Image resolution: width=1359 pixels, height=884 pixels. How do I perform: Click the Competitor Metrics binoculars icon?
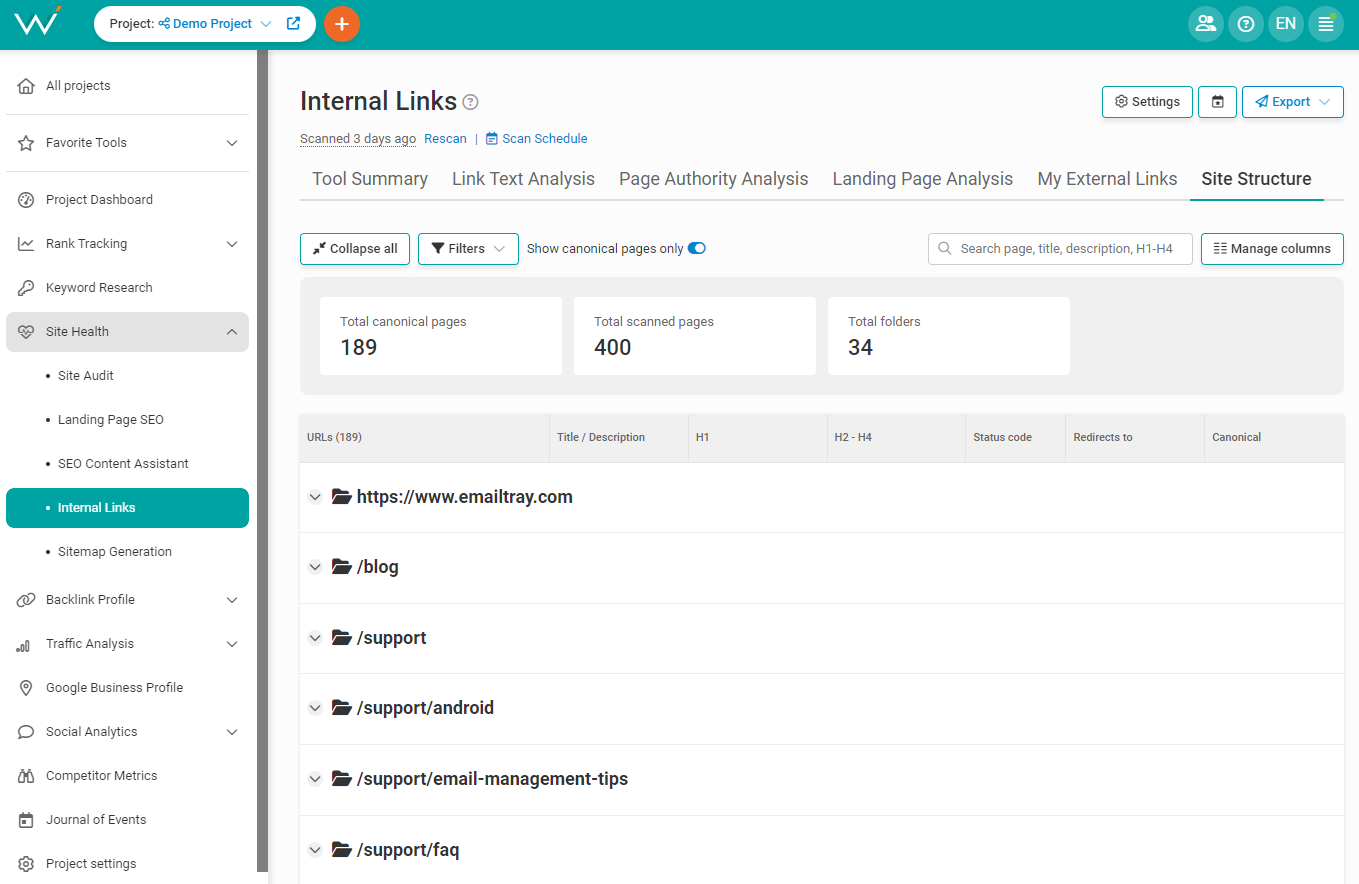pyautogui.click(x=26, y=776)
